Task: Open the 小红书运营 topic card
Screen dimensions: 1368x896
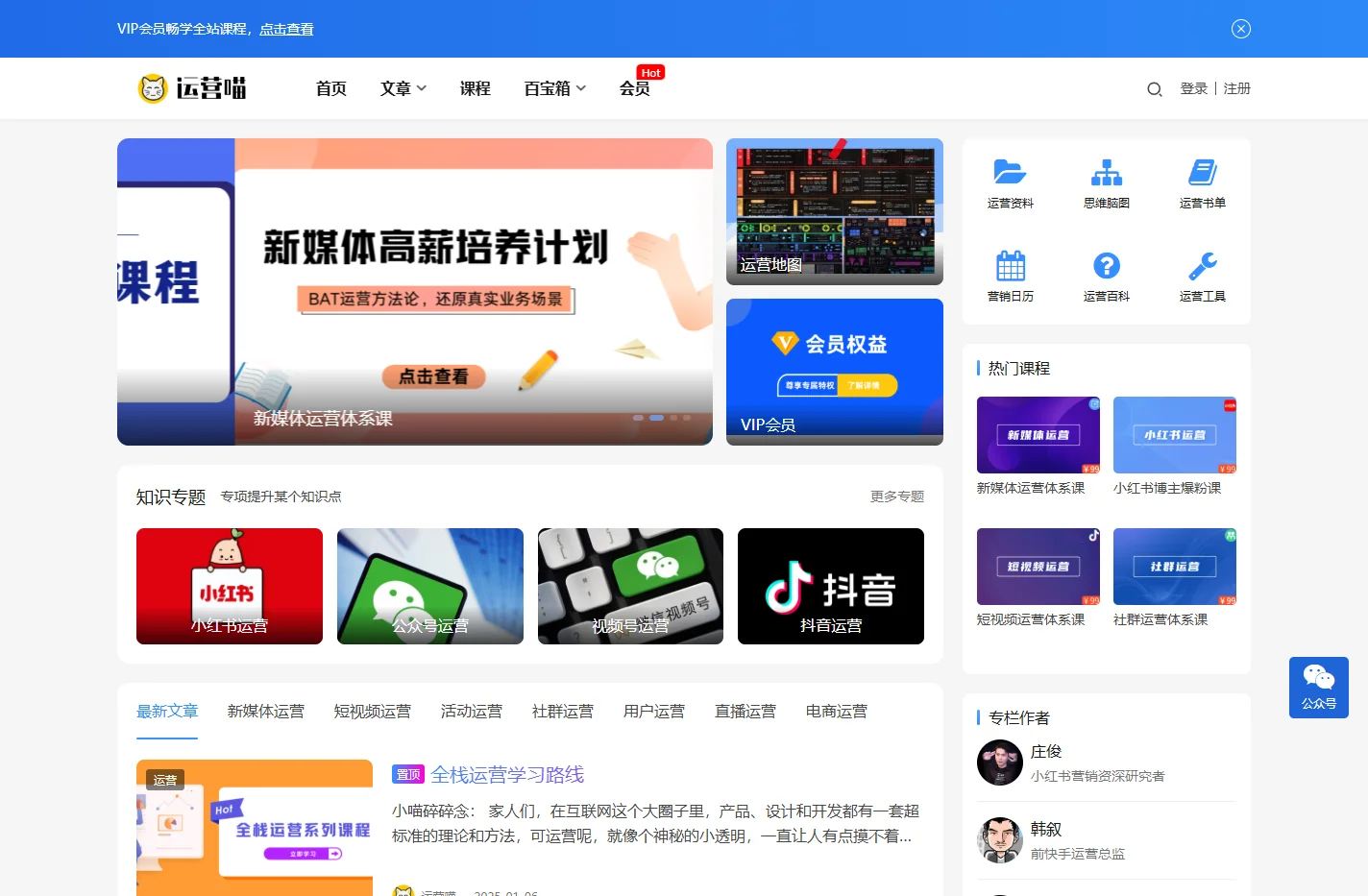Action: click(230, 586)
